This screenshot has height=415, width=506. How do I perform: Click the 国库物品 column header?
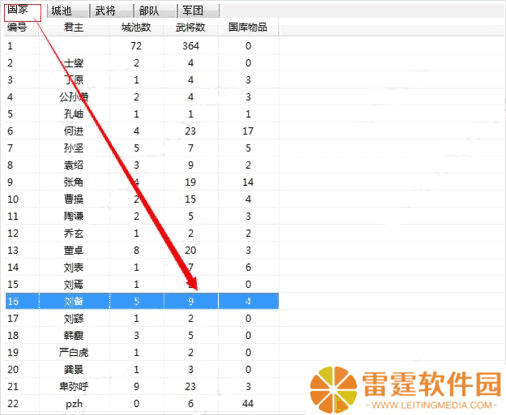click(248, 27)
